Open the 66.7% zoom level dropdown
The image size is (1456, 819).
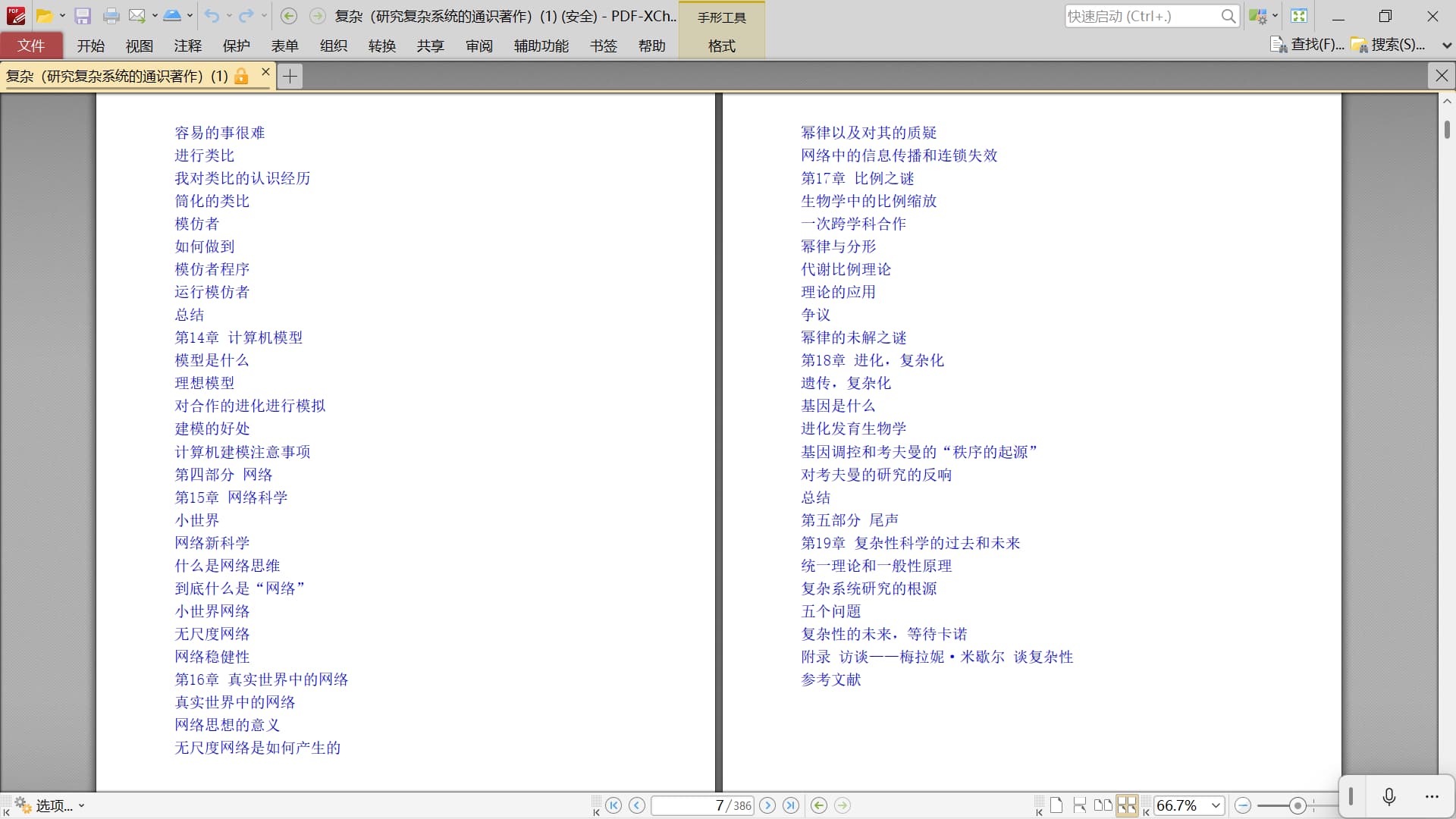(1216, 805)
